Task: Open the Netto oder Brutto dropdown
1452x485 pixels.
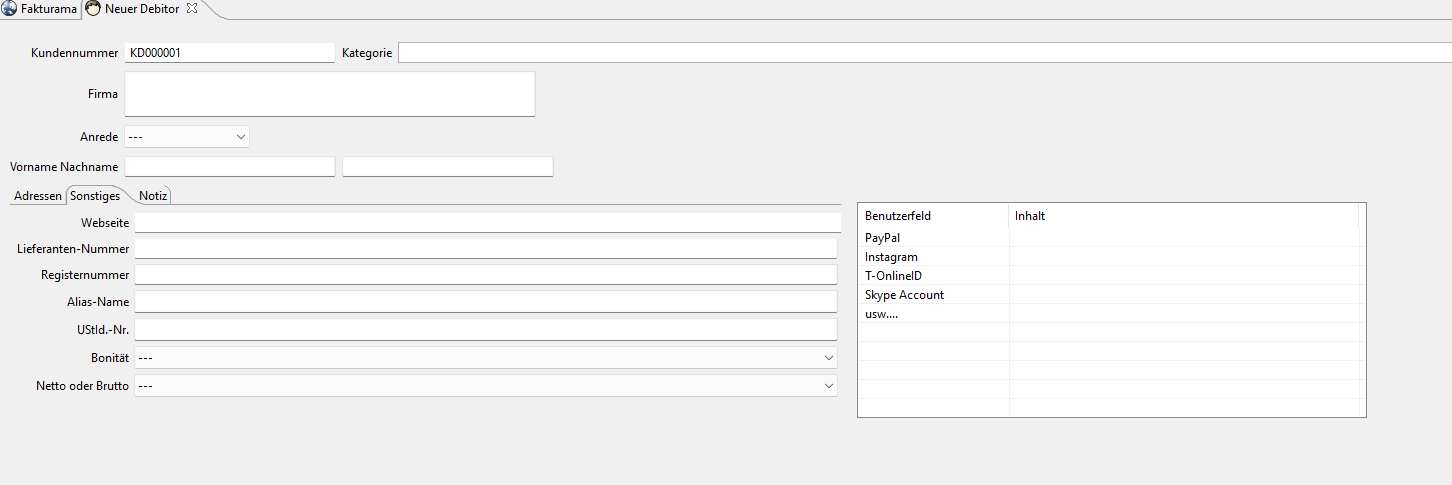Action: point(486,385)
